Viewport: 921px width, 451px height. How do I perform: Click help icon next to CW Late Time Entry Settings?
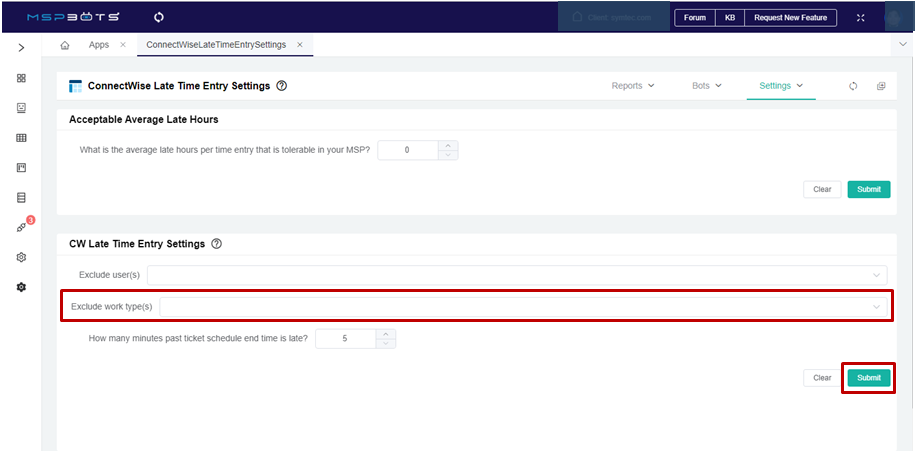tap(217, 244)
